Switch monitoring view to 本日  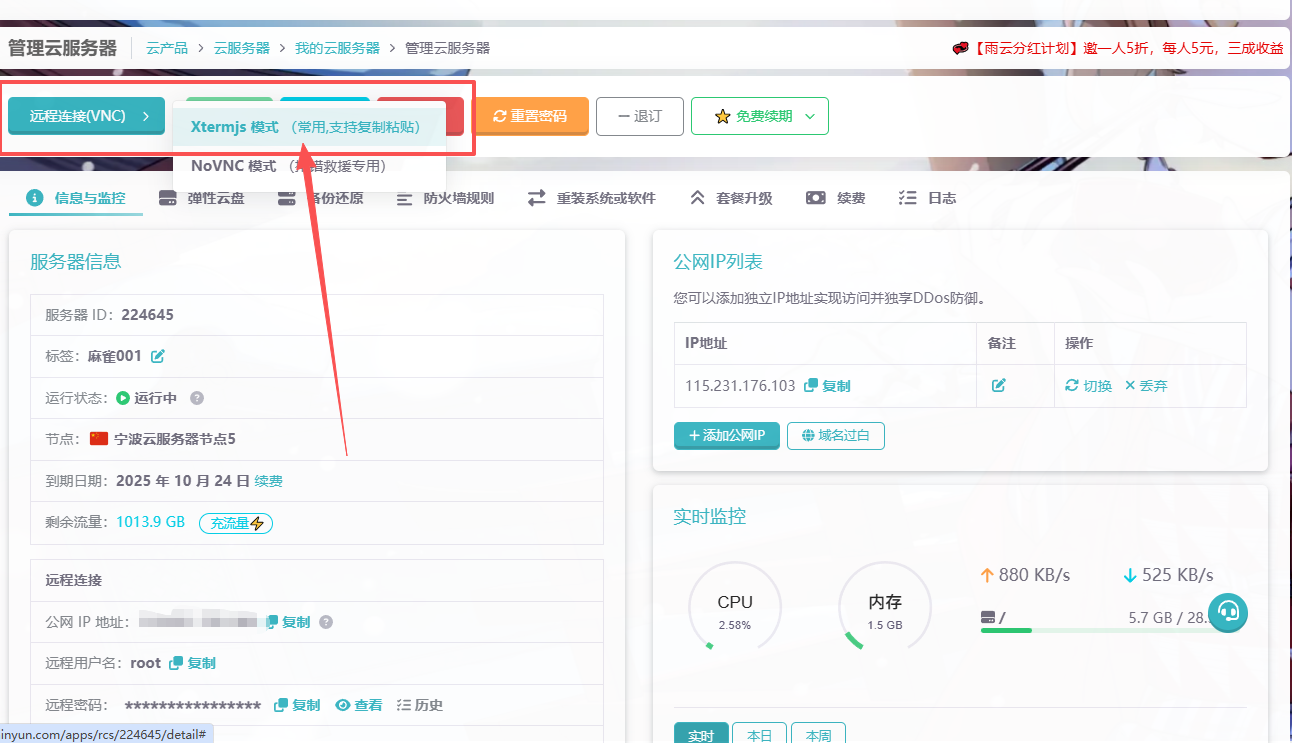coord(759,735)
